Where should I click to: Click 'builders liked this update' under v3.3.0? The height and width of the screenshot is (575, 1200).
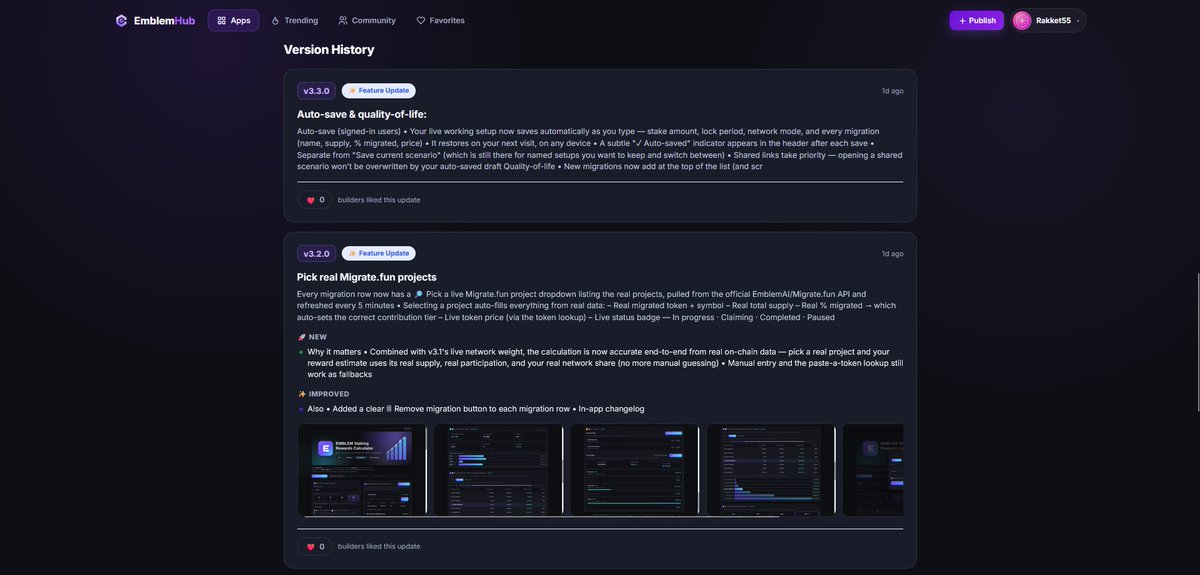pyautogui.click(x=379, y=200)
